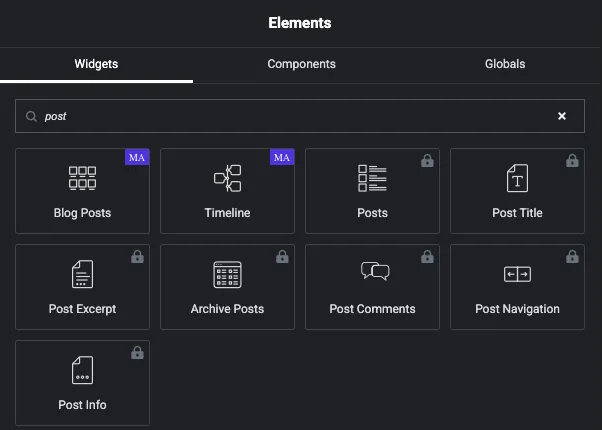This screenshot has width=602, height=430.
Task: Clear the widget search with X
Action: coord(562,116)
